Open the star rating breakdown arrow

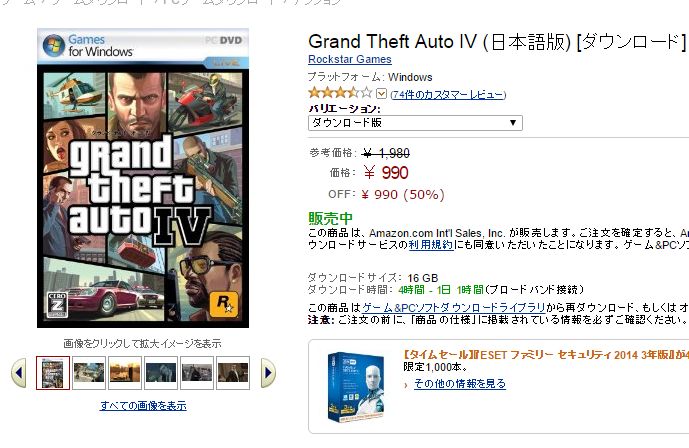tap(381, 94)
